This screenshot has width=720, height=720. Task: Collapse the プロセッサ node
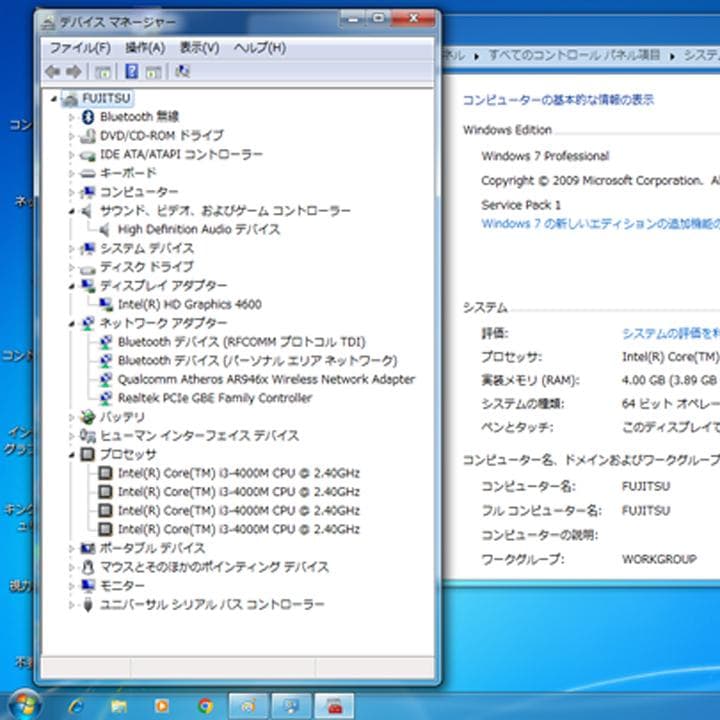coord(72,455)
